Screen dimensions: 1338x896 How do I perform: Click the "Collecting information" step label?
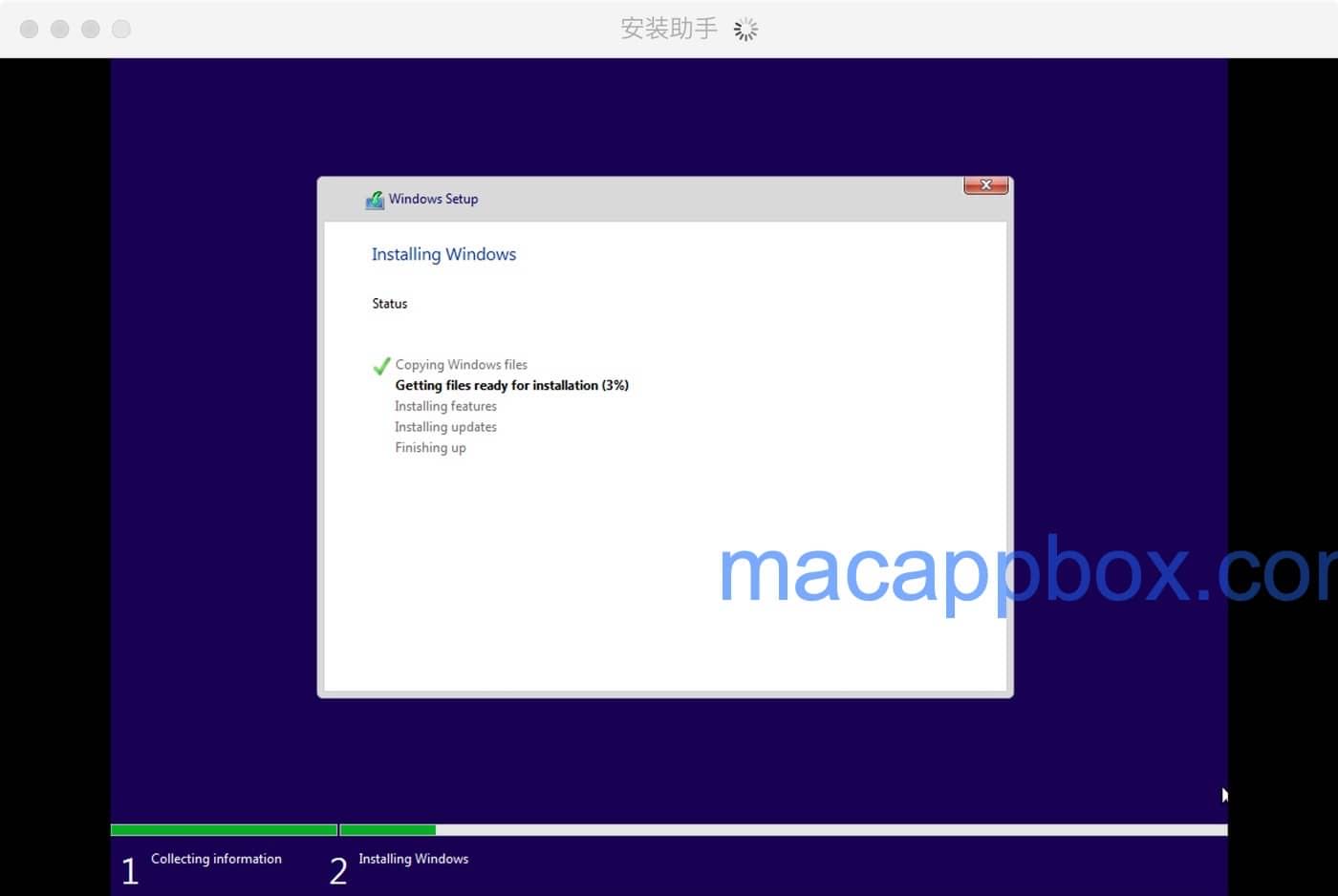point(216,859)
